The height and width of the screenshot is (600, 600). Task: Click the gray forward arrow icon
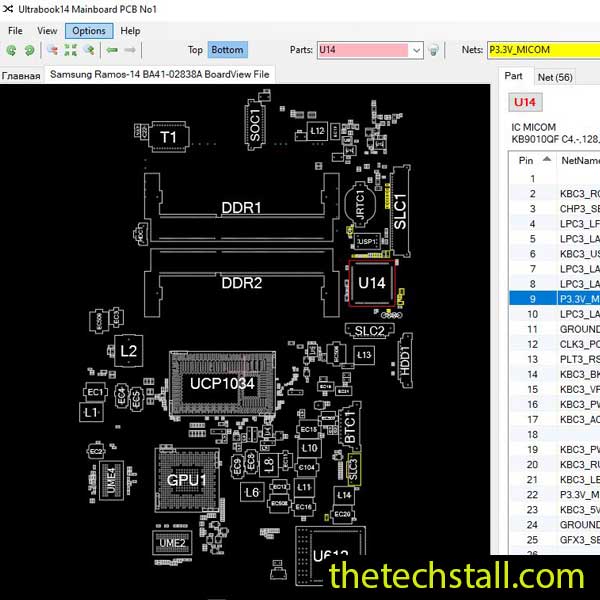click(x=130, y=50)
